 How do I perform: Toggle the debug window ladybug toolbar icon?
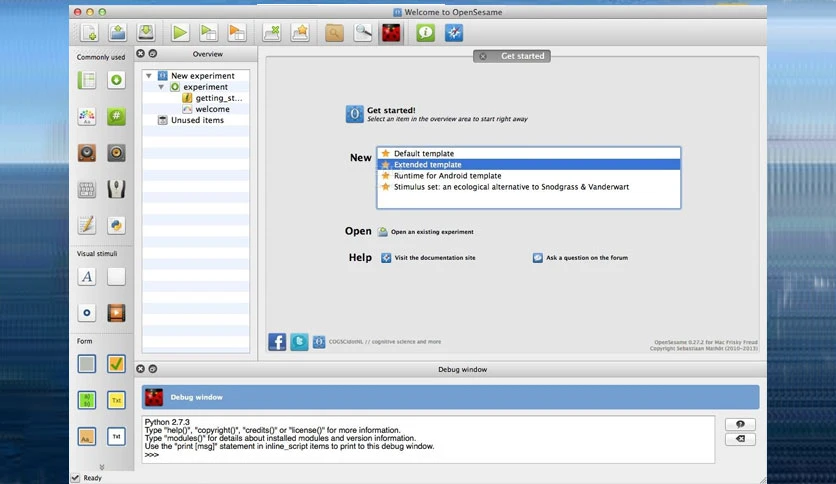point(391,33)
